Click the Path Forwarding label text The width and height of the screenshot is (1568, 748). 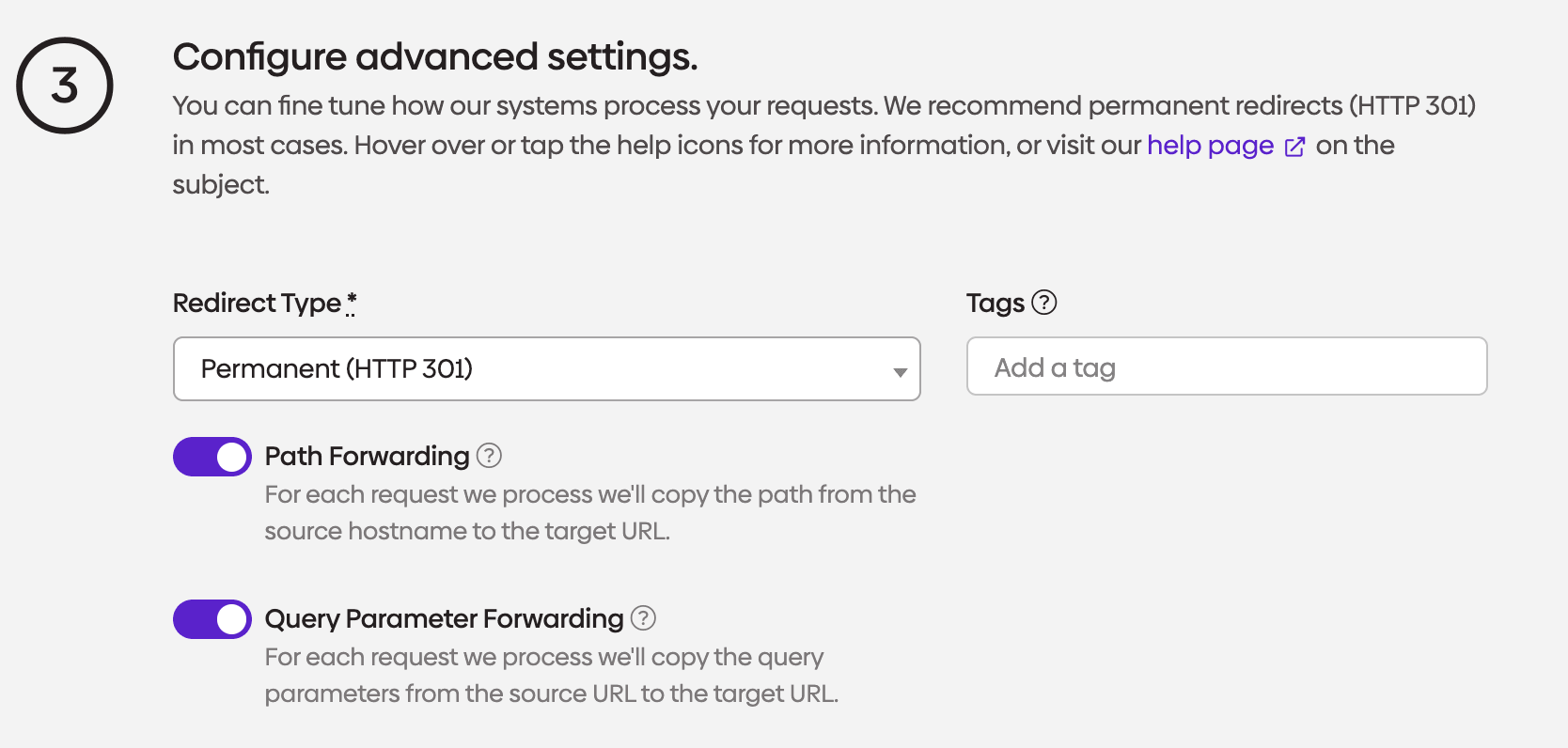[367, 456]
